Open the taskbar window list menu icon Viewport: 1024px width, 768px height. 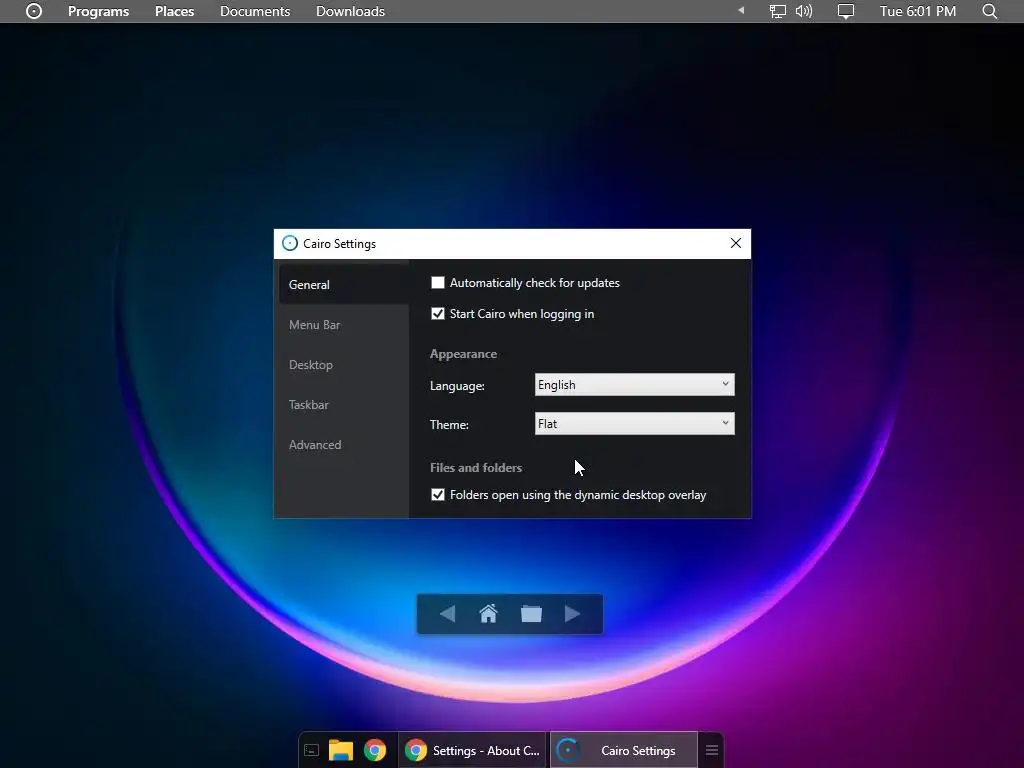coord(712,750)
